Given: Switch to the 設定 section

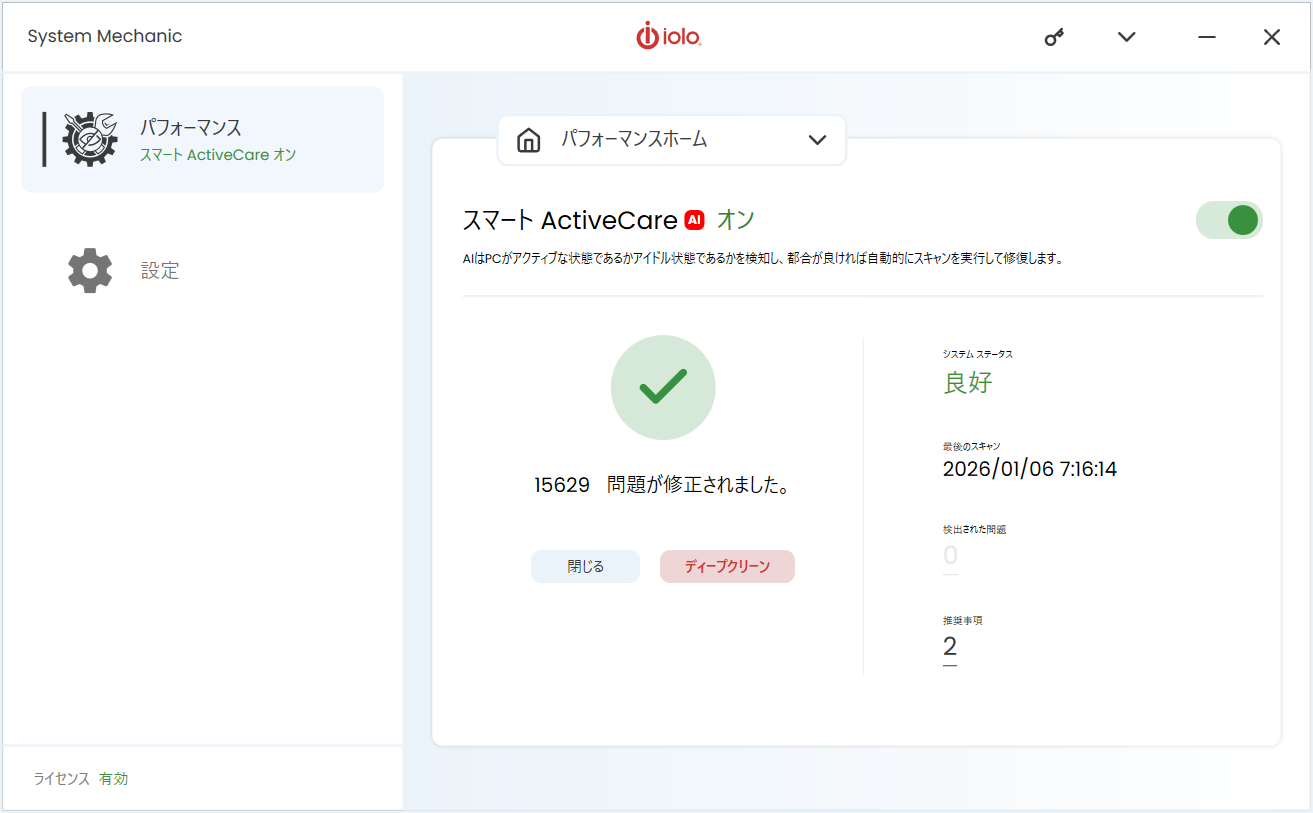Looking at the screenshot, I should click(x=159, y=270).
